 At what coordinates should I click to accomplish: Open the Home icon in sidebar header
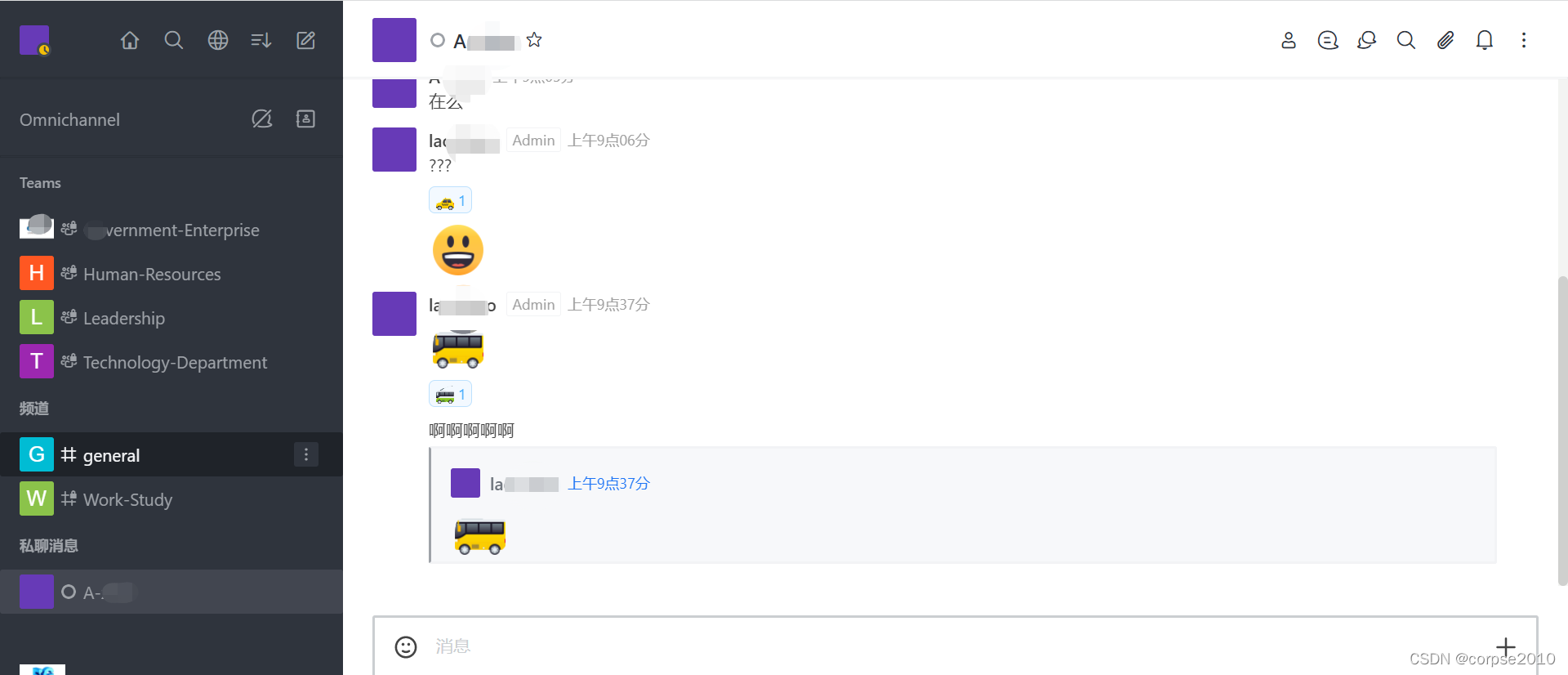click(130, 40)
